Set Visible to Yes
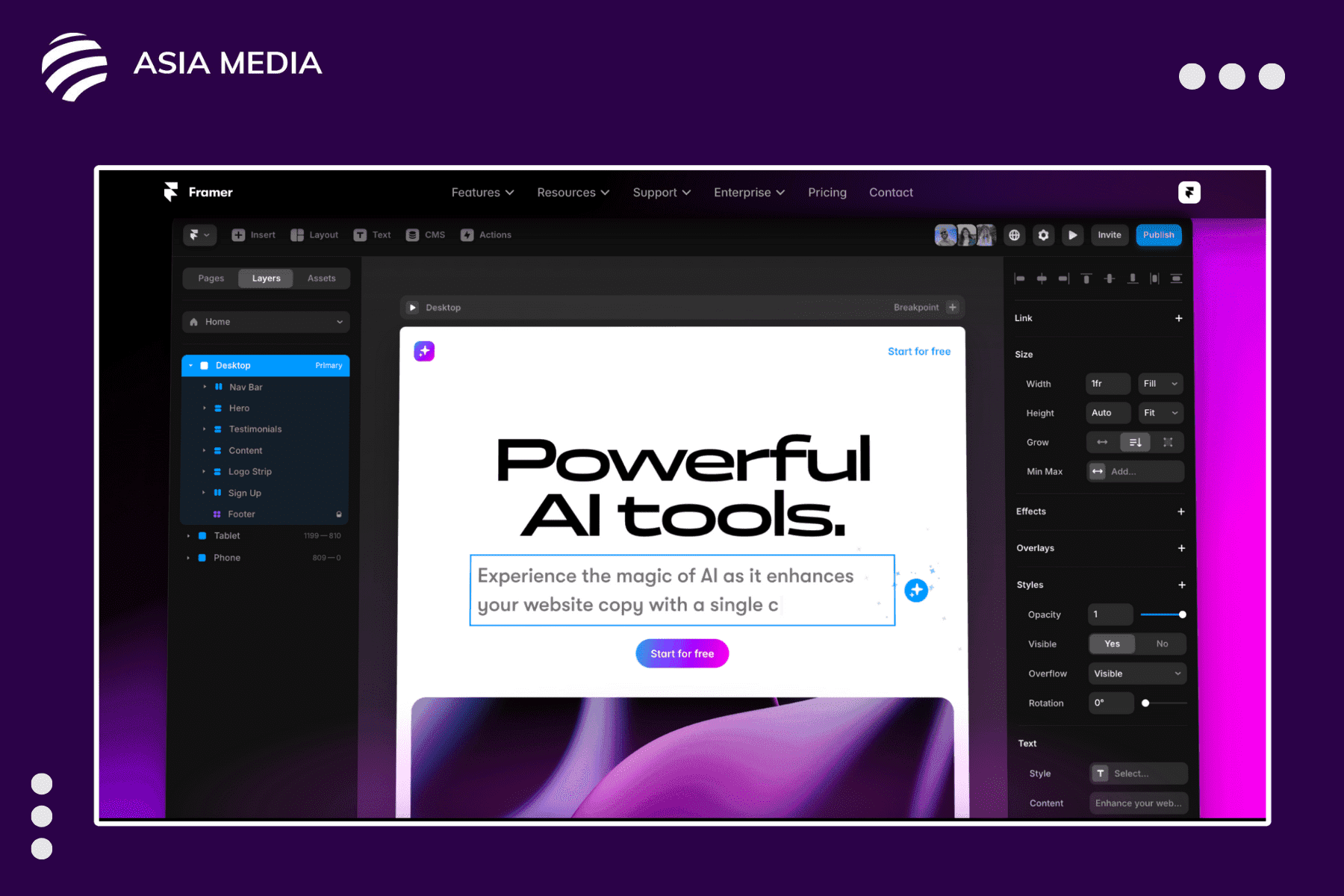The width and height of the screenshot is (1344, 896). pyautogui.click(x=1113, y=644)
